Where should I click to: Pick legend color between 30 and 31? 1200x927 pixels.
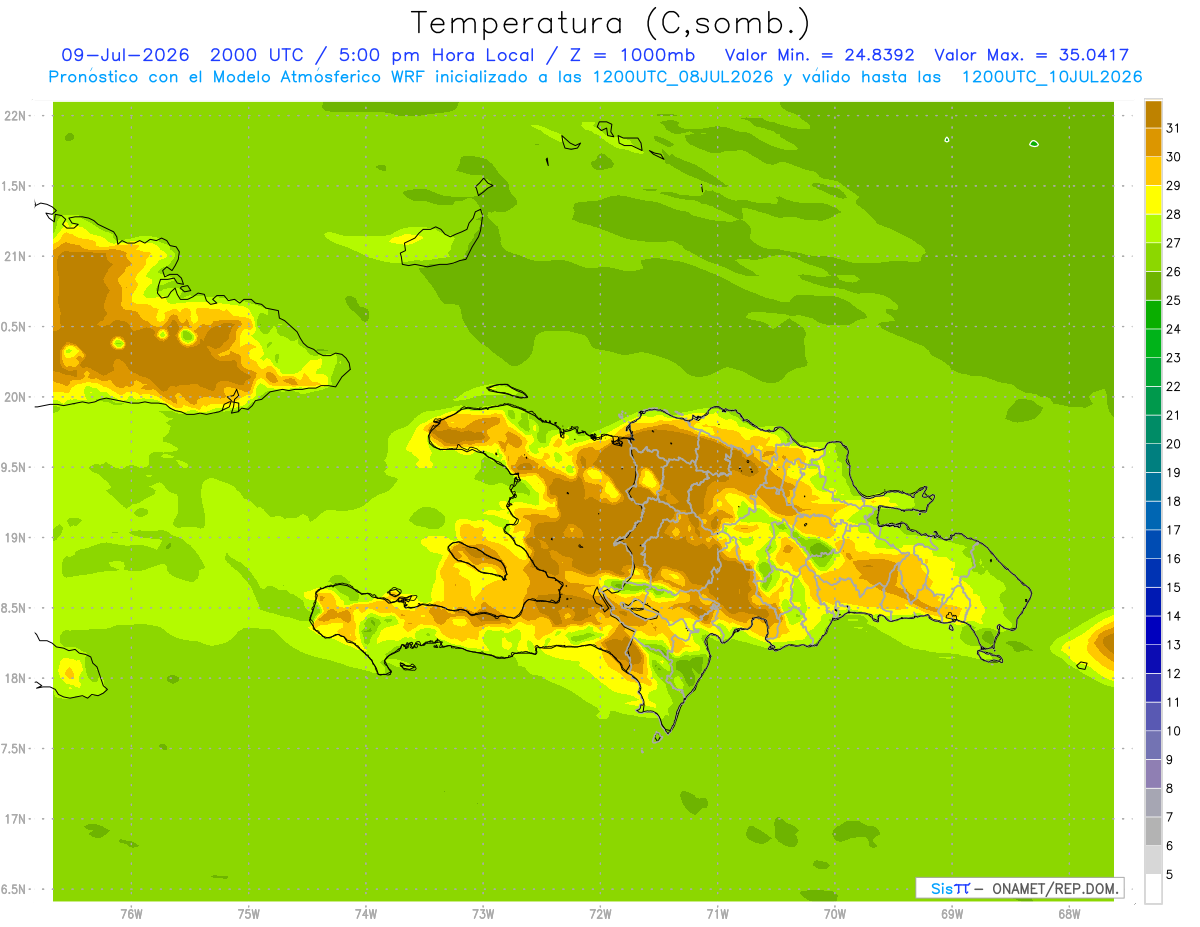[x=1153, y=143]
